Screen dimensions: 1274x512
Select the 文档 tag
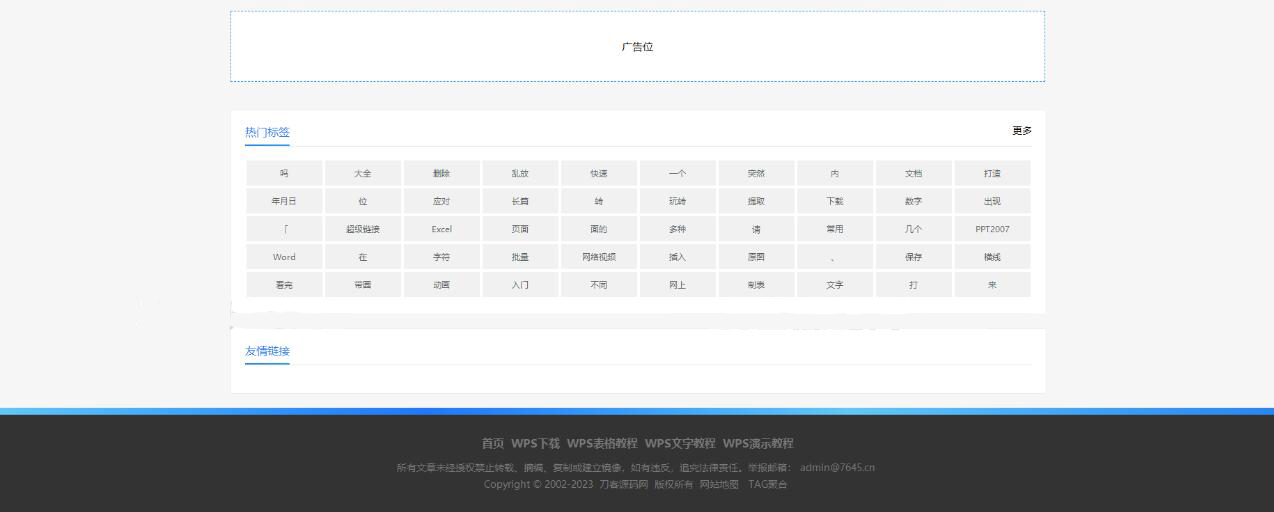point(913,173)
